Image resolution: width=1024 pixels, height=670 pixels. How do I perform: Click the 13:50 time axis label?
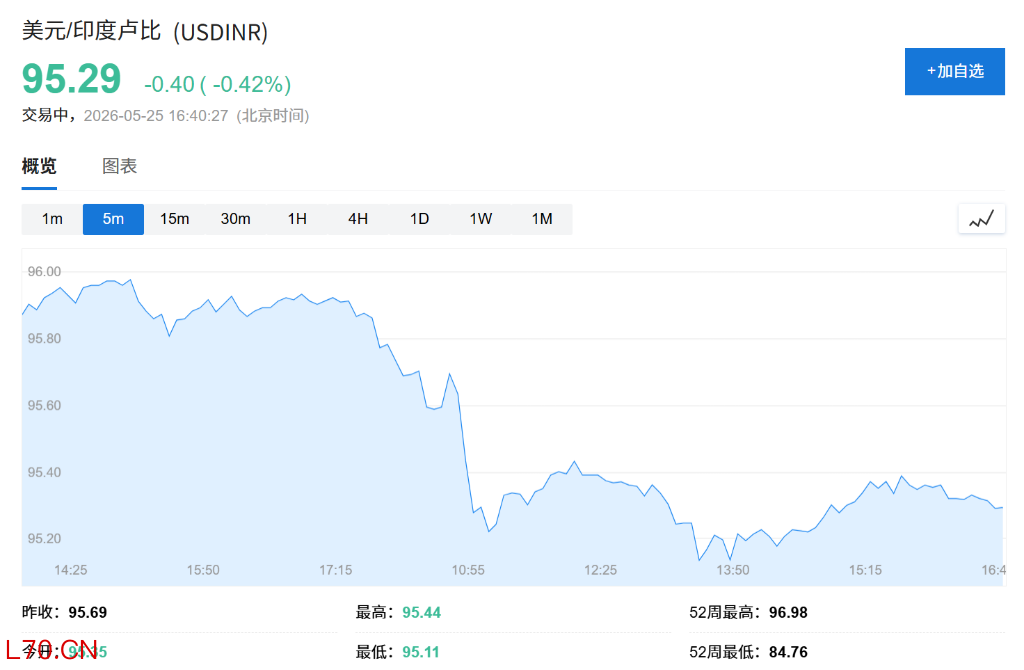coord(733,570)
